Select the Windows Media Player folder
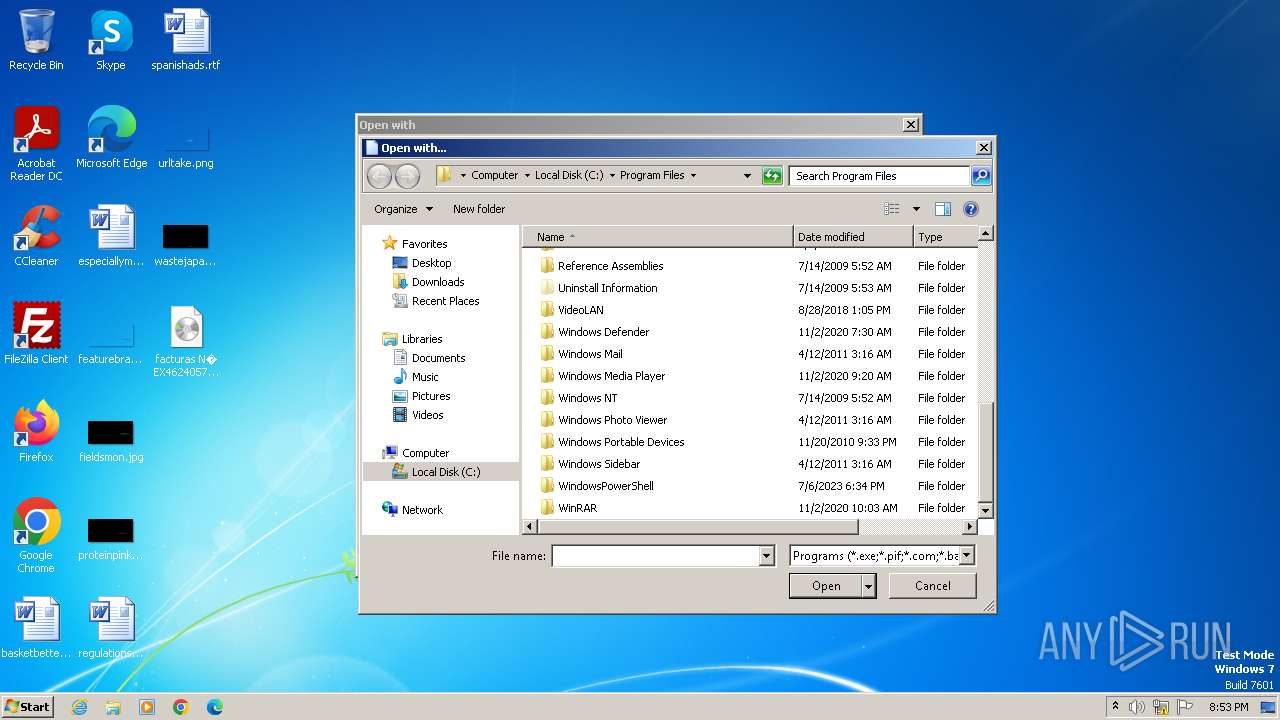This screenshot has height=720, width=1280. pos(611,376)
